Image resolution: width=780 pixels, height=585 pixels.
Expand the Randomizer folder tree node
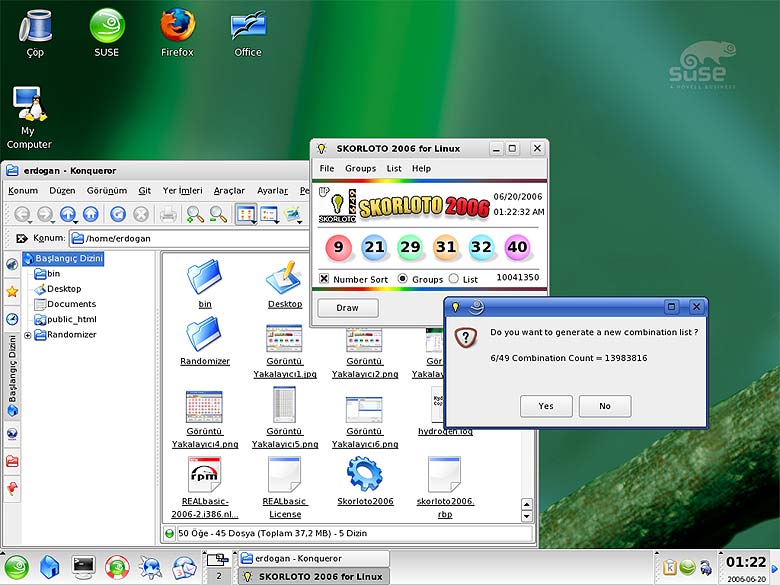pyautogui.click(x=28, y=335)
